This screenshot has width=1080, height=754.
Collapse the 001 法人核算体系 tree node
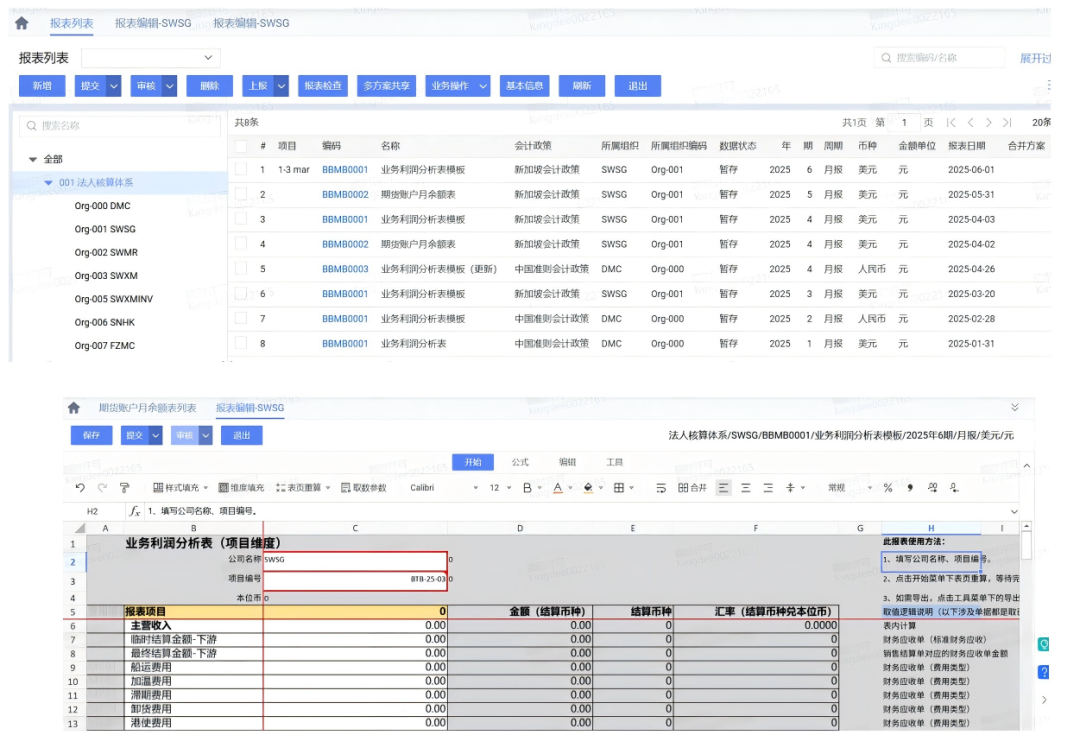click(49, 183)
